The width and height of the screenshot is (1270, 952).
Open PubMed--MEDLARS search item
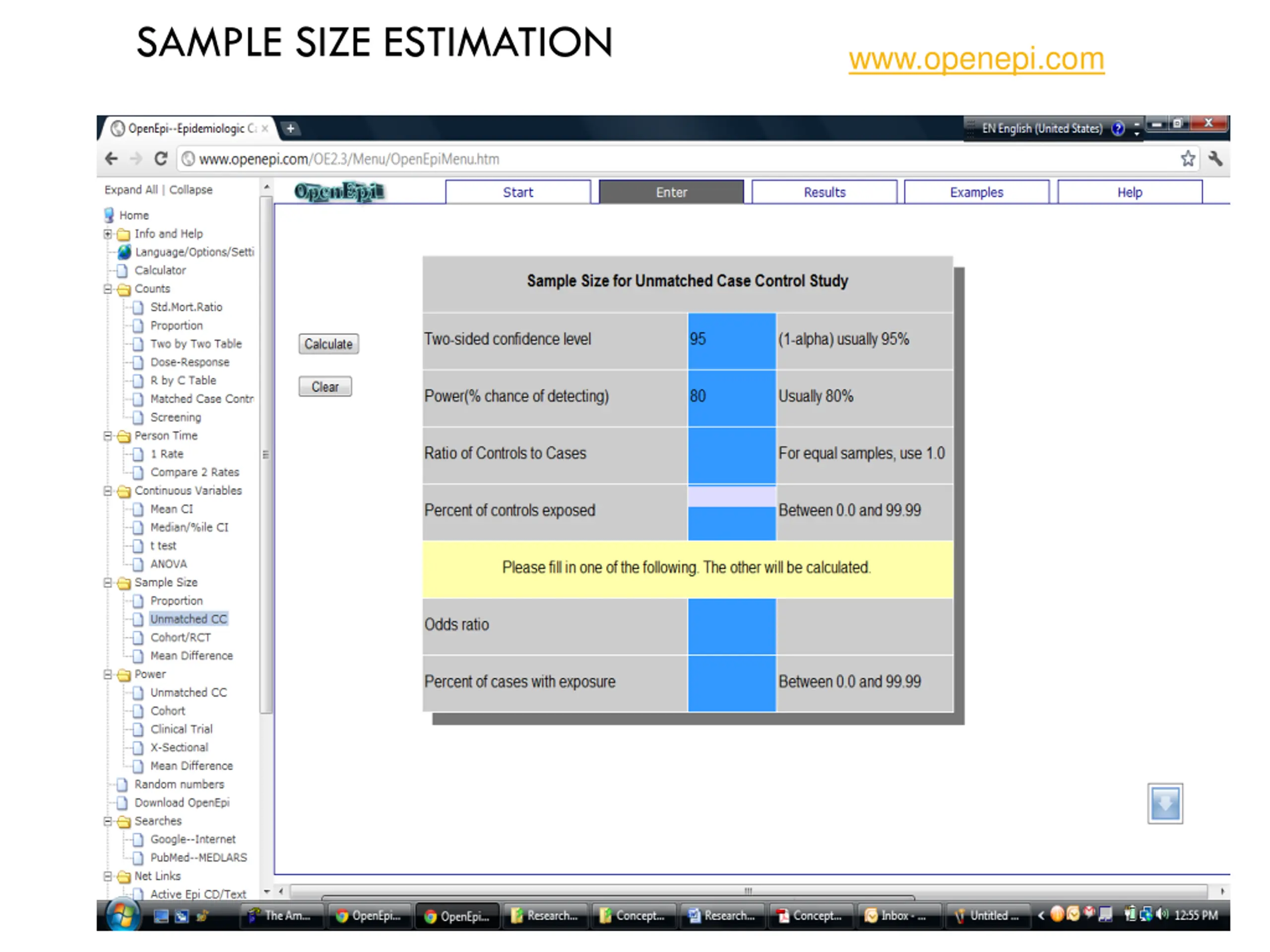coord(198,858)
